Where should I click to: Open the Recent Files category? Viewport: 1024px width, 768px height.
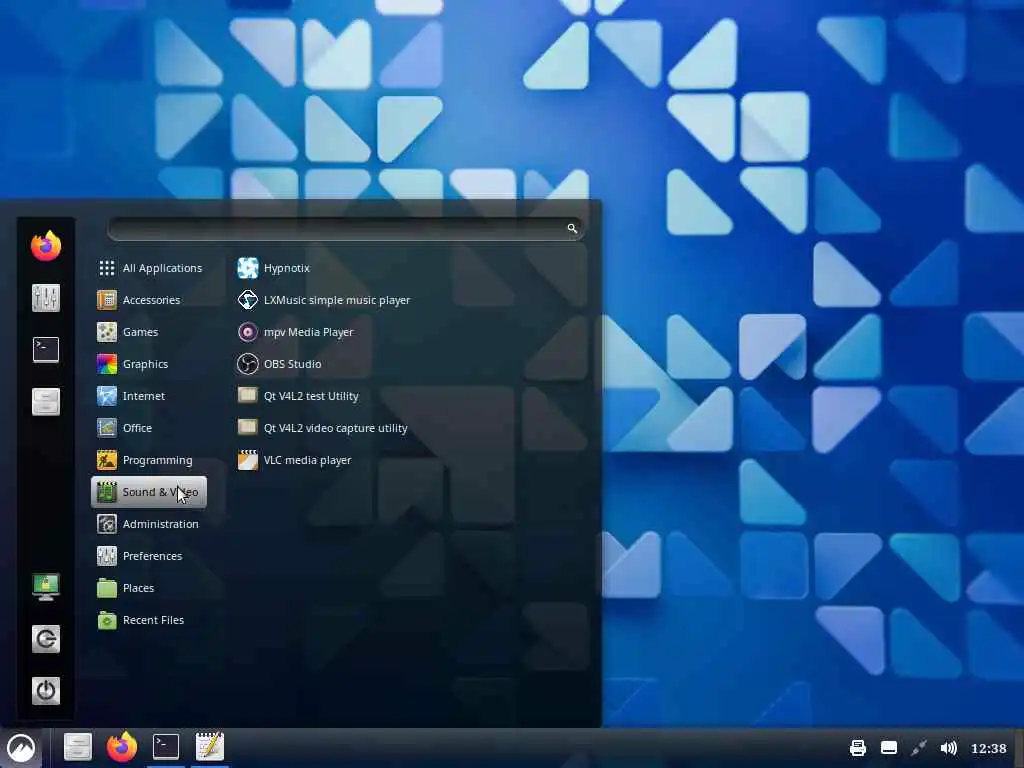150,620
